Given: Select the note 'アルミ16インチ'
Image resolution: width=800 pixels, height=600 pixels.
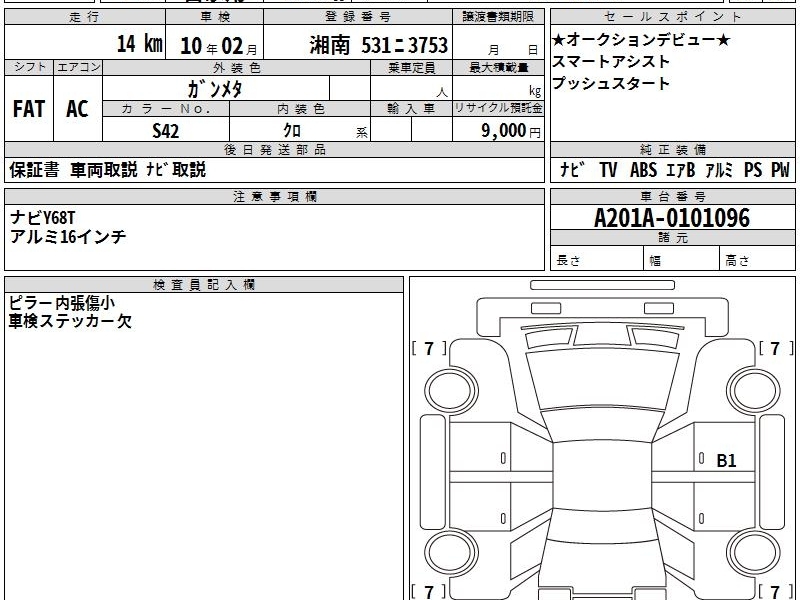Looking at the screenshot, I should [x=68, y=237].
